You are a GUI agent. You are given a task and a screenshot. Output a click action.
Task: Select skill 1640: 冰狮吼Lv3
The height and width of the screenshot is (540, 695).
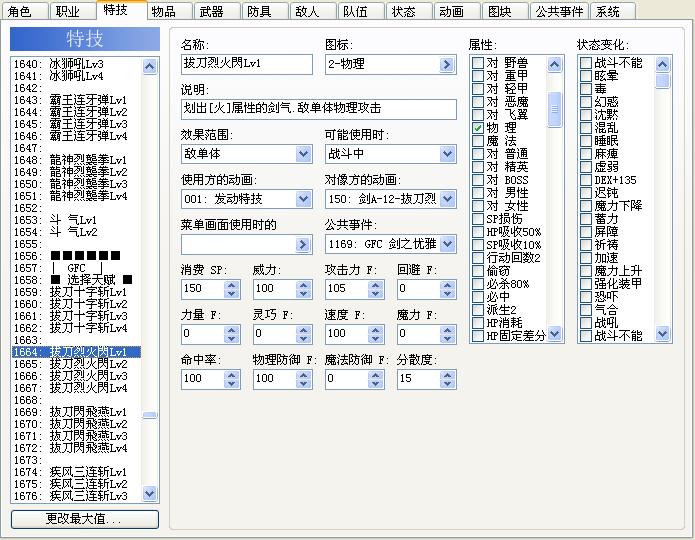76,64
